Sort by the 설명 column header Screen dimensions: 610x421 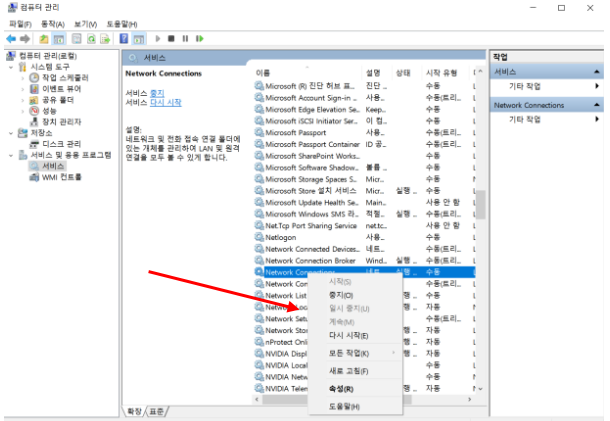377,73
